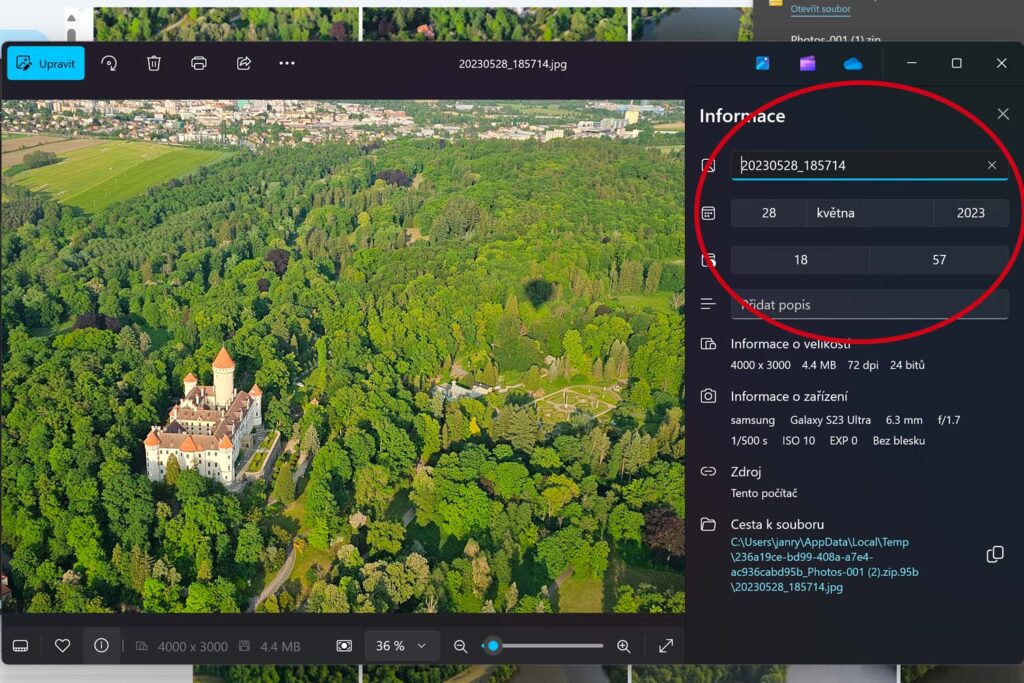
Task: Open the photo in OneDrive
Action: [852, 63]
